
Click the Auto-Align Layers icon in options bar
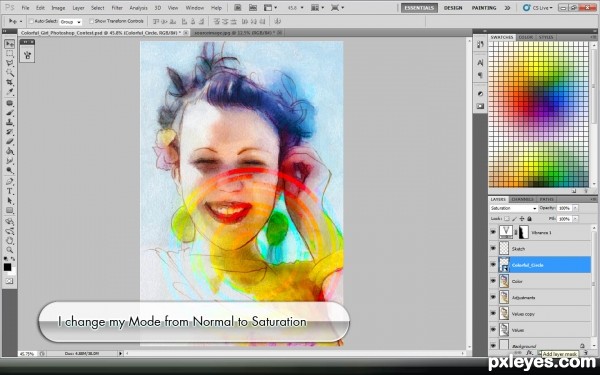pos(278,21)
